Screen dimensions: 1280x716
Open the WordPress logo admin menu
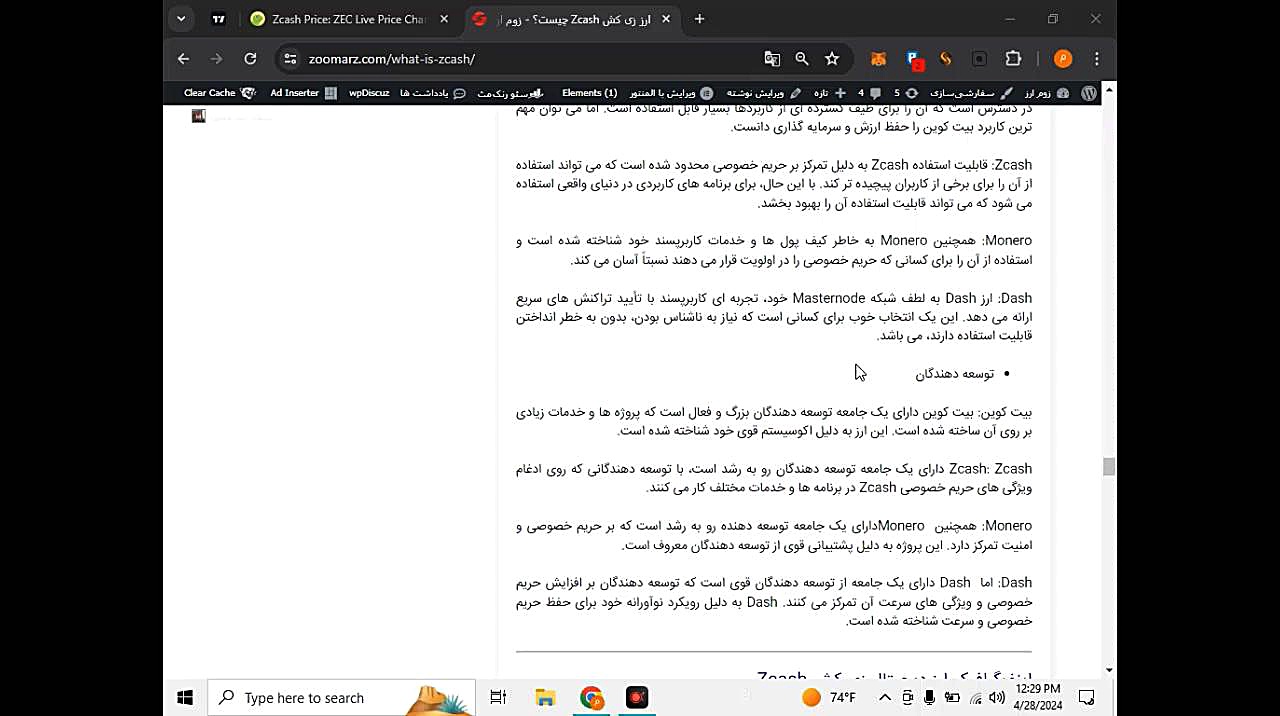(x=1089, y=93)
